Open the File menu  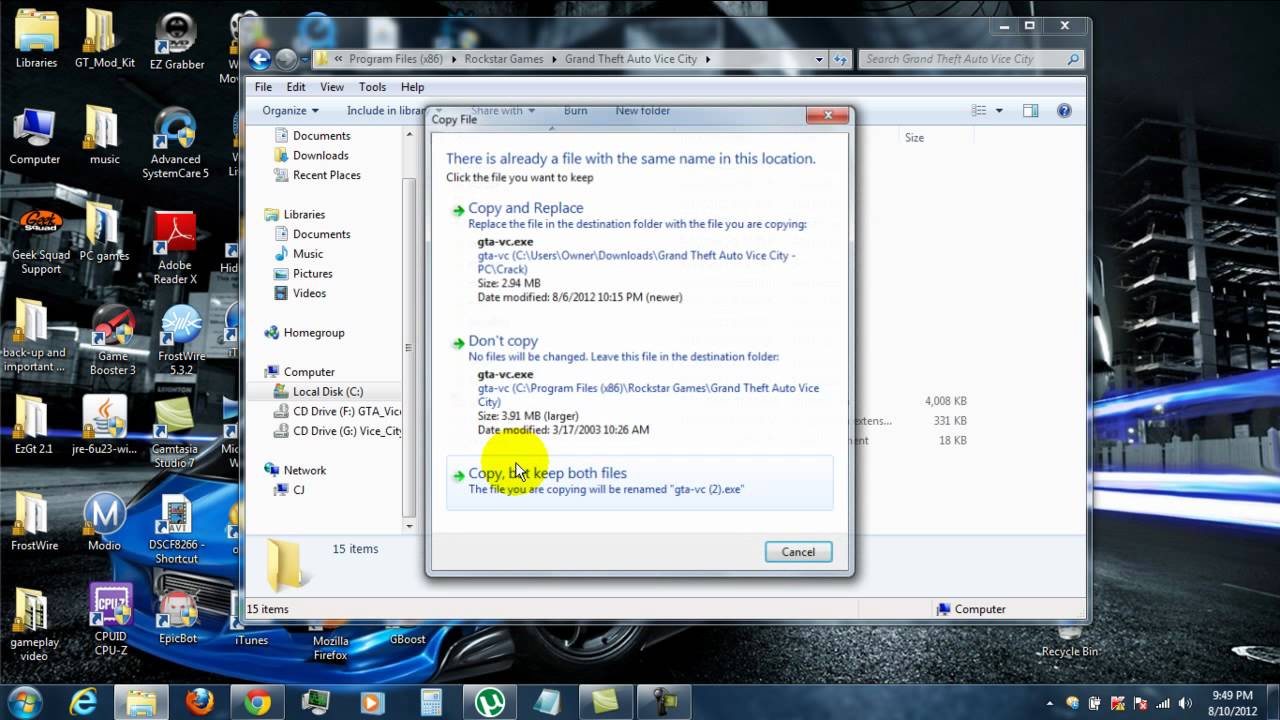tap(263, 87)
